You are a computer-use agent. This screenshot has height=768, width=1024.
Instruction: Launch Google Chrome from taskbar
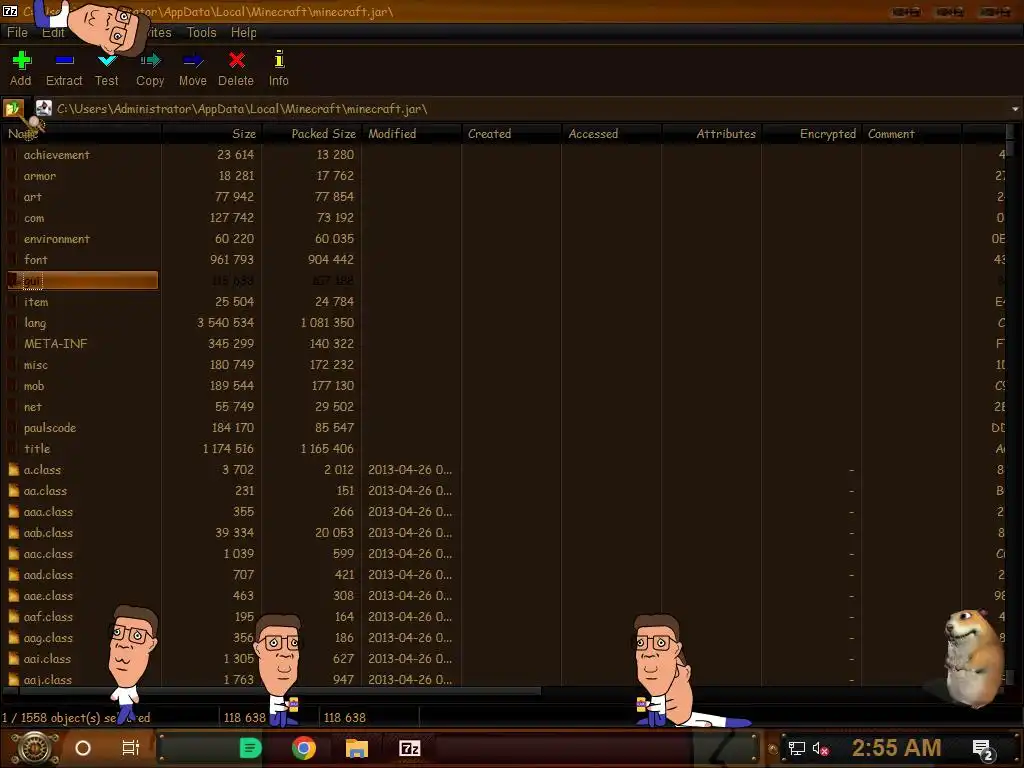[304, 748]
